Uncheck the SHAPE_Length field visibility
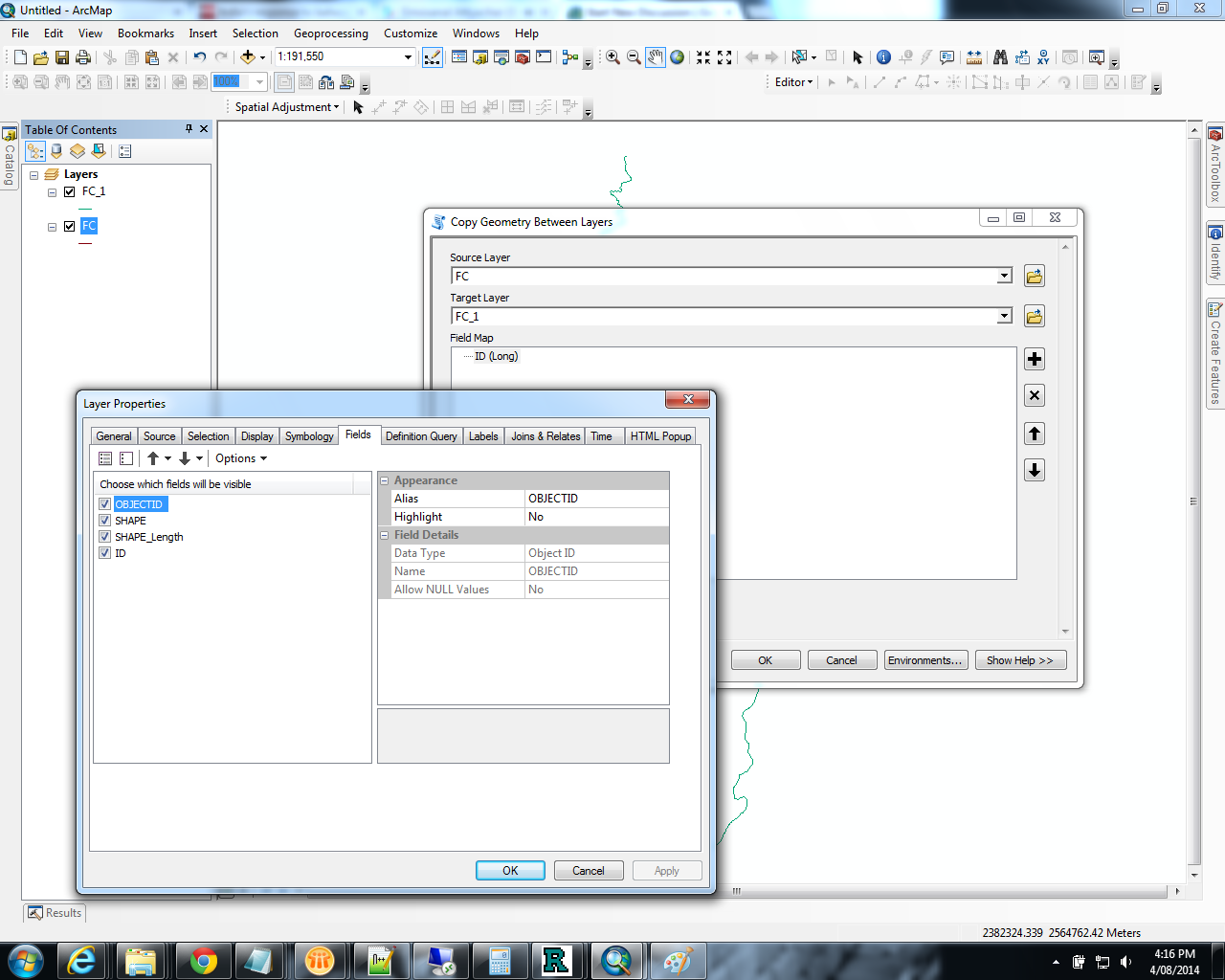This screenshot has height=980, width=1225. 105,537
